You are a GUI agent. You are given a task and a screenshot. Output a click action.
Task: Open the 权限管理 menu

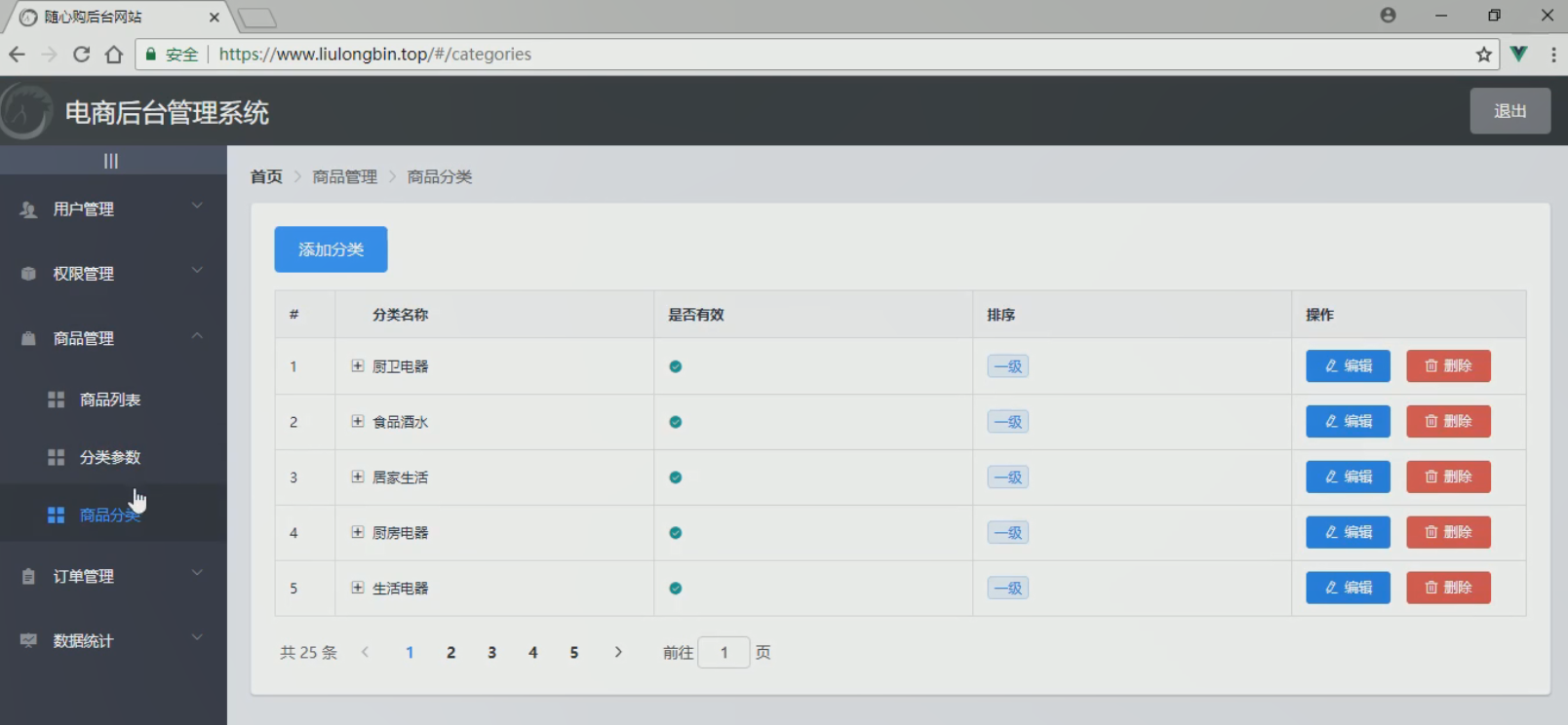(x=113, y=274)
